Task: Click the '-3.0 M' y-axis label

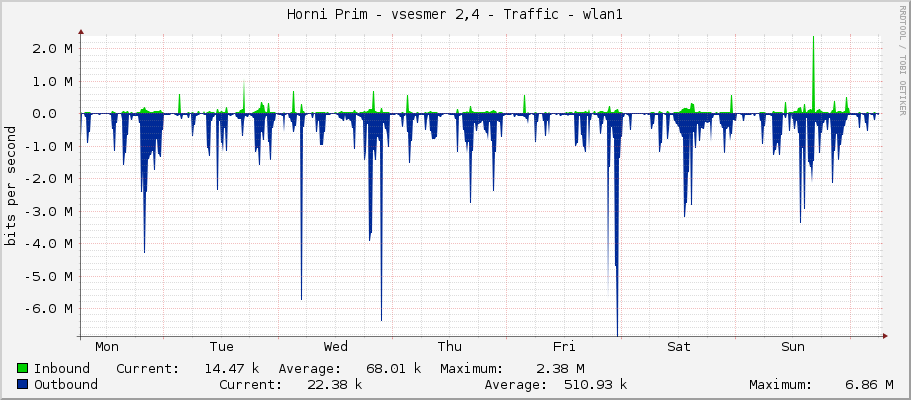Action: [x=49, y=211]
